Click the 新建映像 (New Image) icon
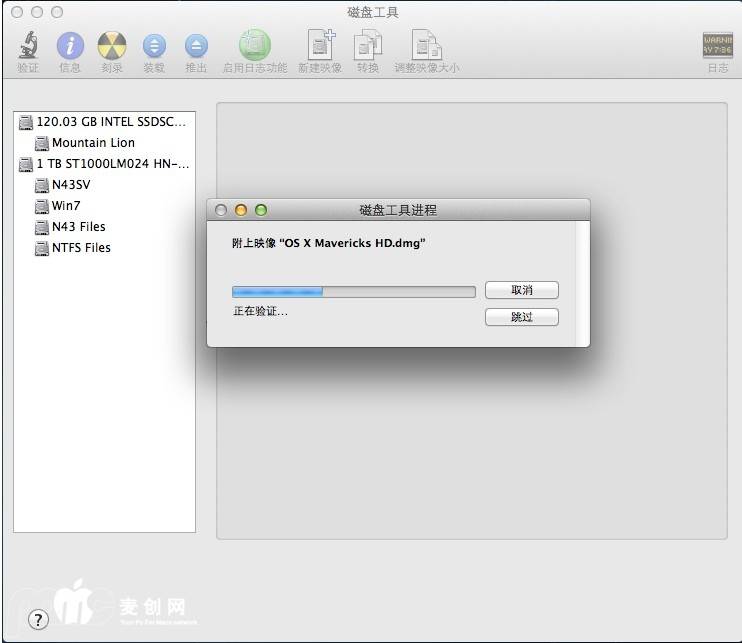Image resolution: width=742 pixels, height=643 pixels. [x=320, y=46]
